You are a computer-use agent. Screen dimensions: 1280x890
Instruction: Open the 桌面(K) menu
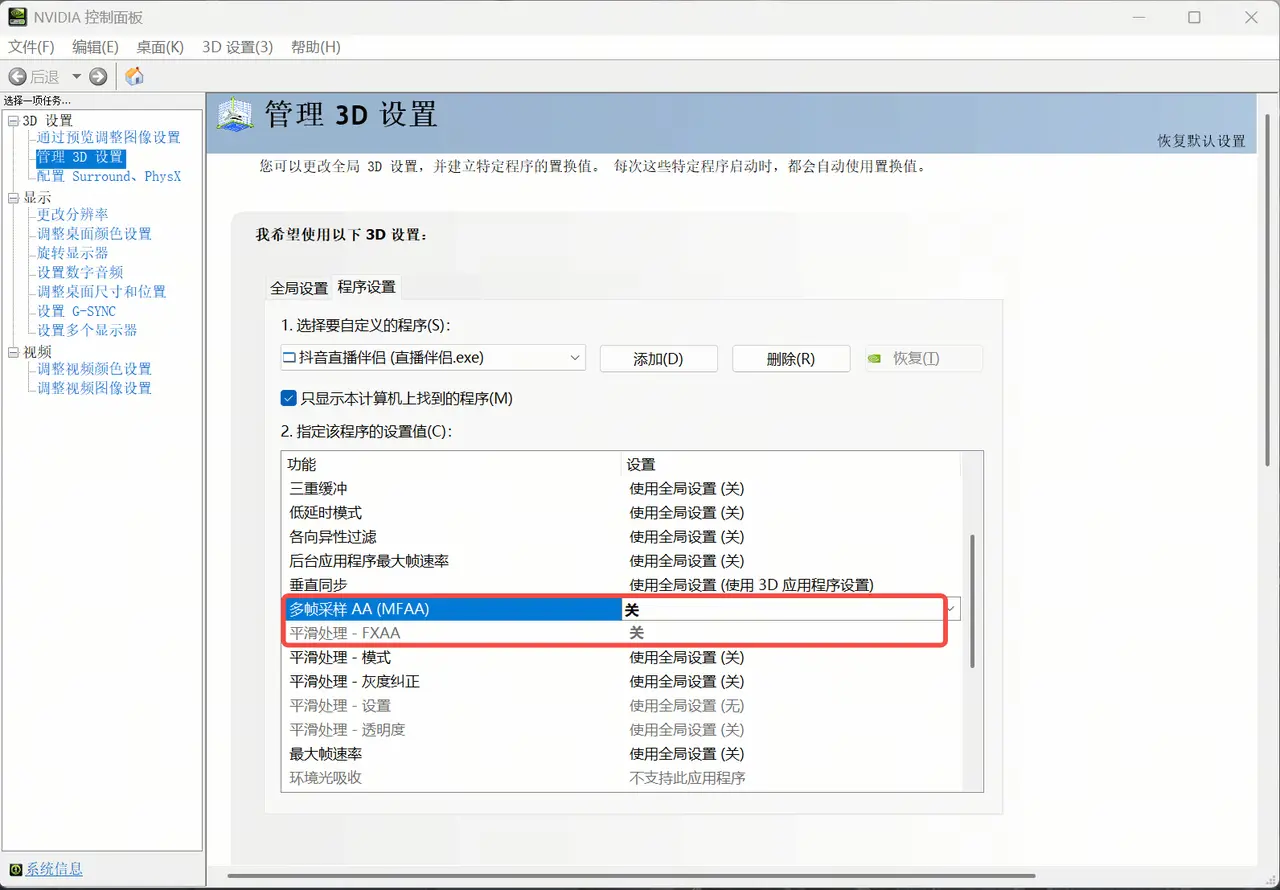[x=160, y=47]
